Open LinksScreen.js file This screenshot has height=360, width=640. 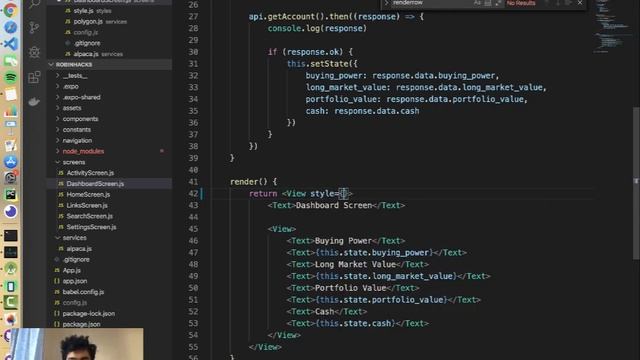pos(110,205)
